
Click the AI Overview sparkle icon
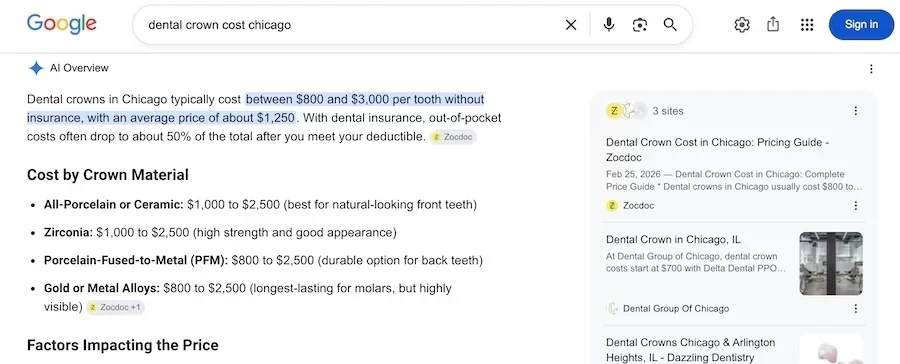click(36, 68)
